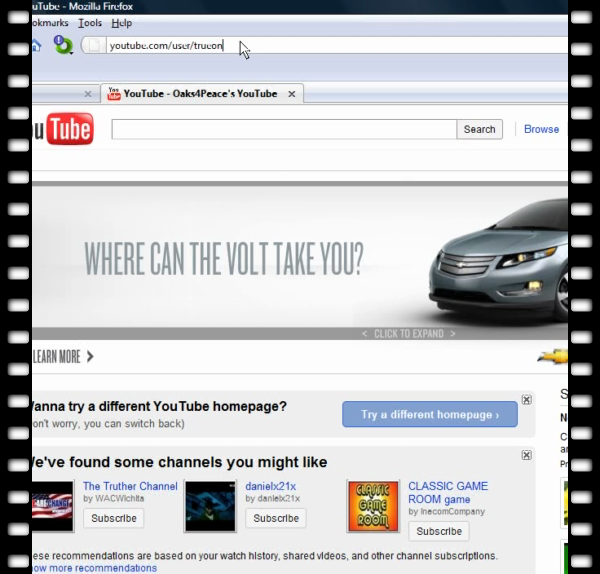Open the Classic Game Room channel thumbnail
The width and height of the screenshot is (600, 574).
pos(372,506)
